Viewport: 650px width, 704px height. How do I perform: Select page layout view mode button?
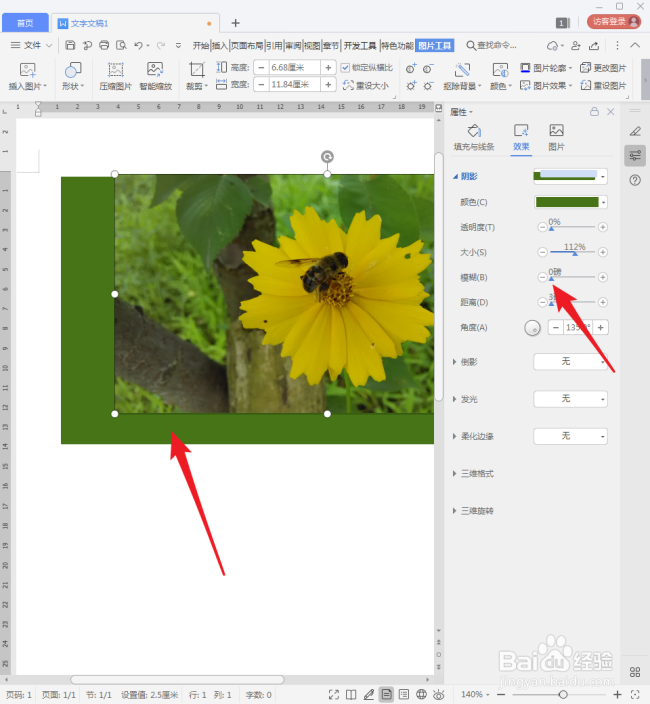(386, 695)
